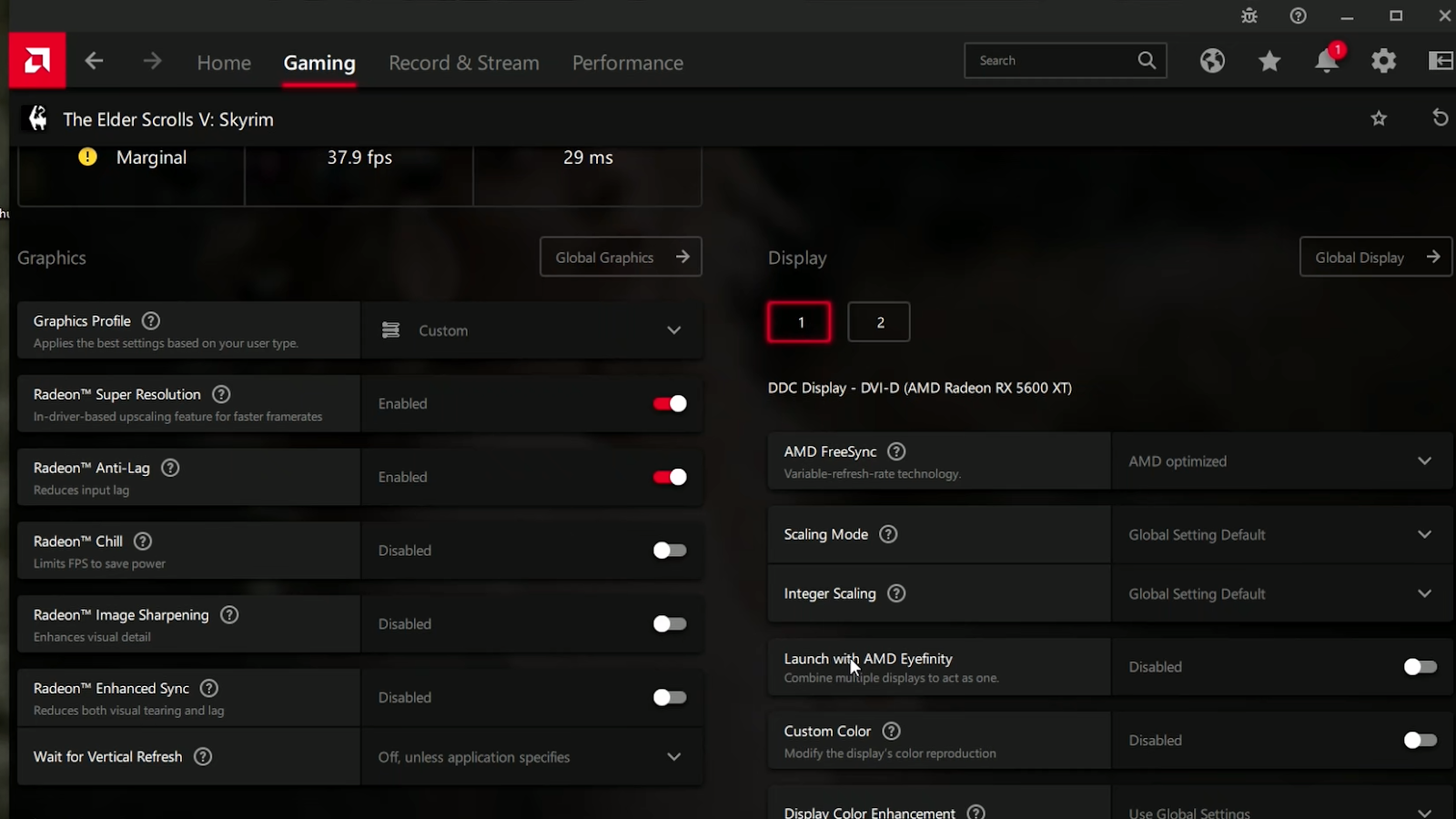Click the Marginal warning icon
Viewport: 1456px width, 819px height.
tap(87, 157)
